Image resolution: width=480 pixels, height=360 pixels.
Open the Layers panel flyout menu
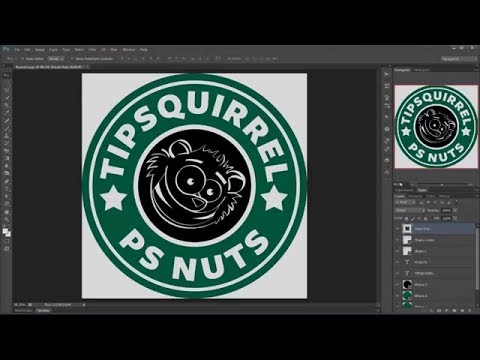477,196
